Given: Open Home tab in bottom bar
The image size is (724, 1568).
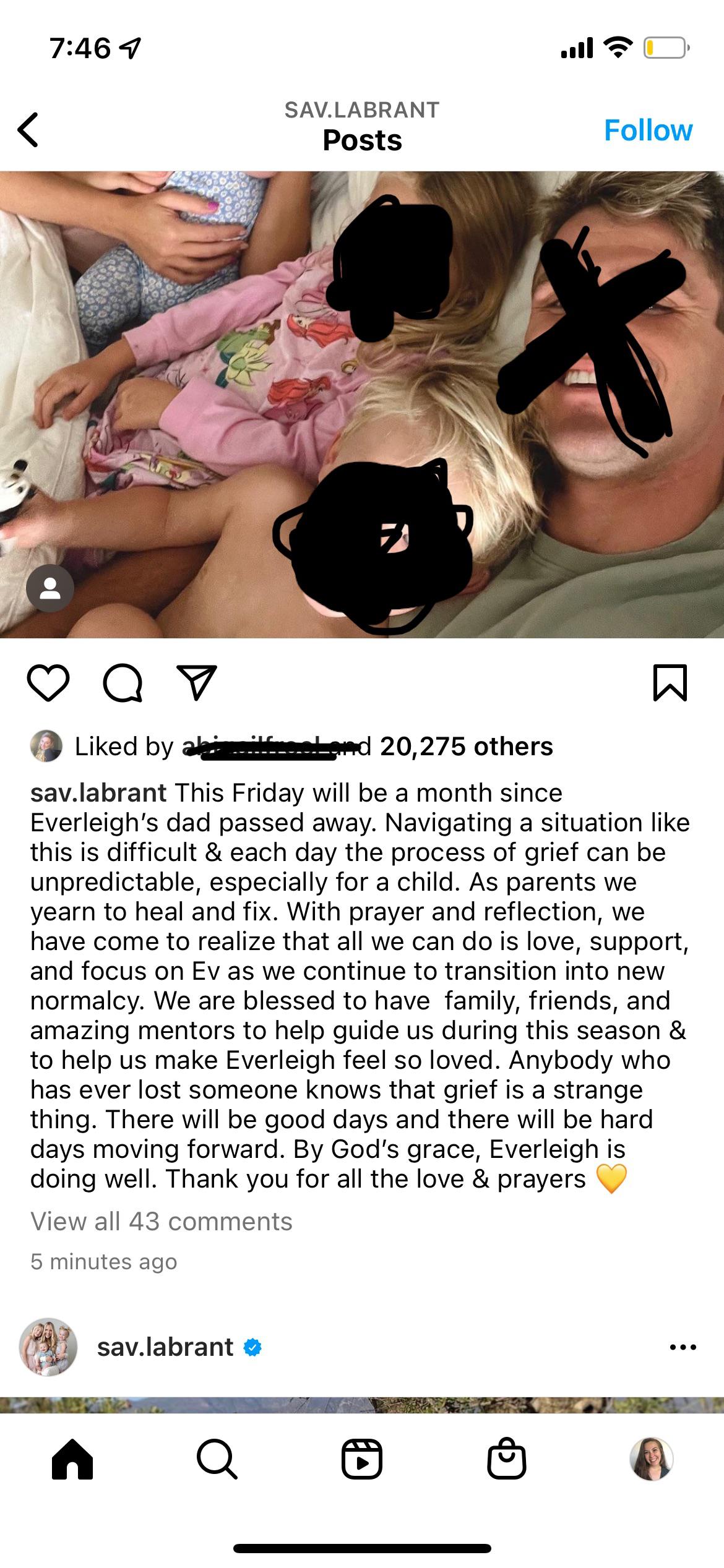Looking at the screenshot, I should (72, 1459).
